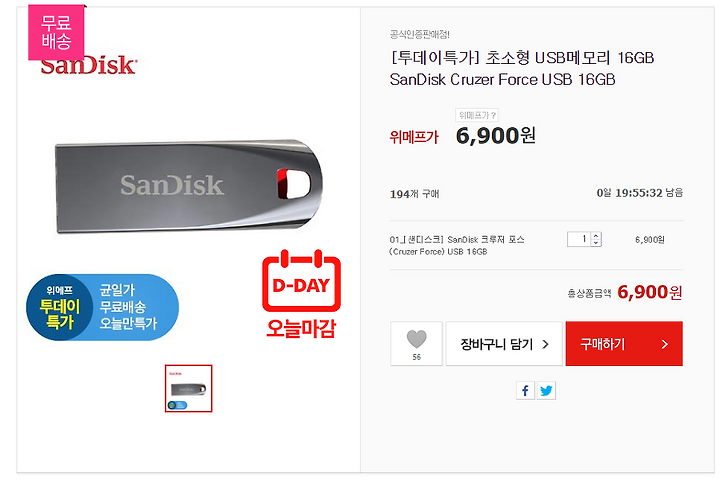Click the D-DAY calendar icon
The image size is (720, 486).
coord(301,281)
